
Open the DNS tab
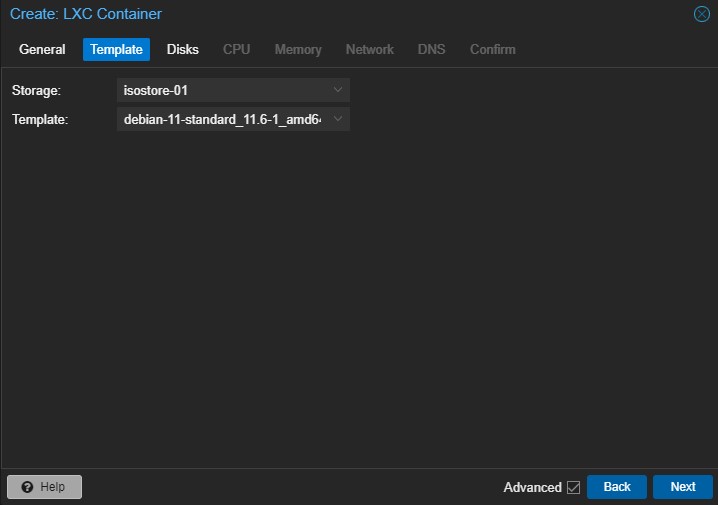coord(432,49)
